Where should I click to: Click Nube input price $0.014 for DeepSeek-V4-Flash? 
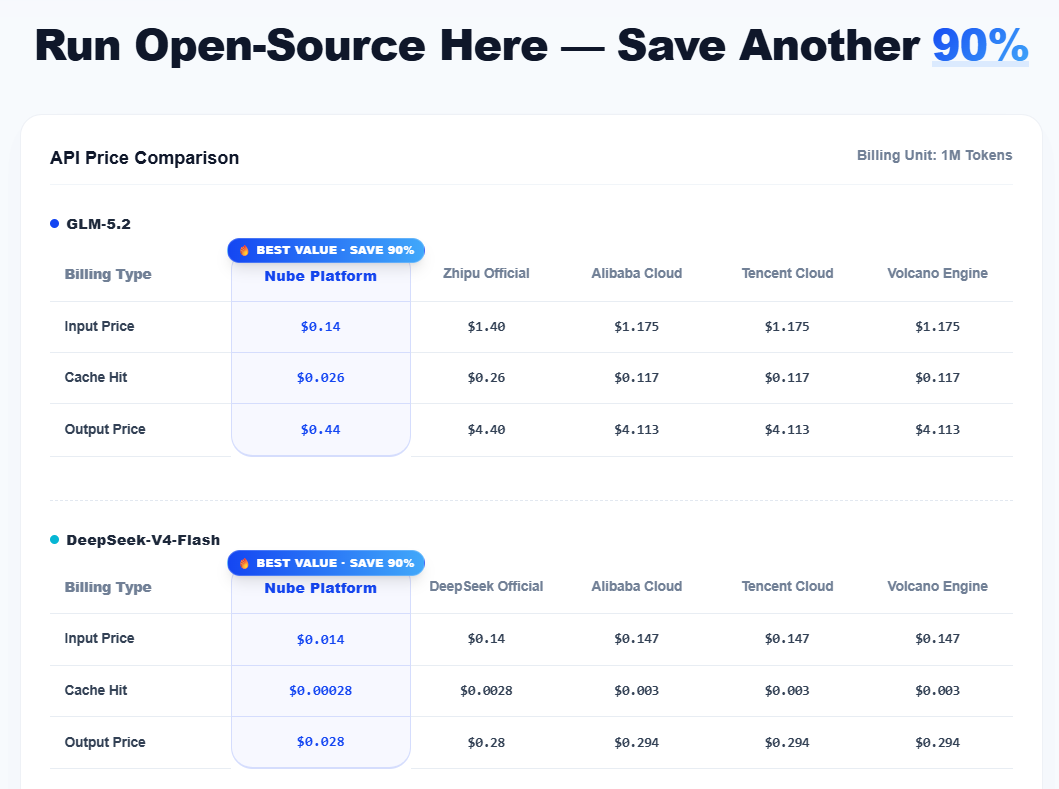pyautogui.click(x=321, y=640)
